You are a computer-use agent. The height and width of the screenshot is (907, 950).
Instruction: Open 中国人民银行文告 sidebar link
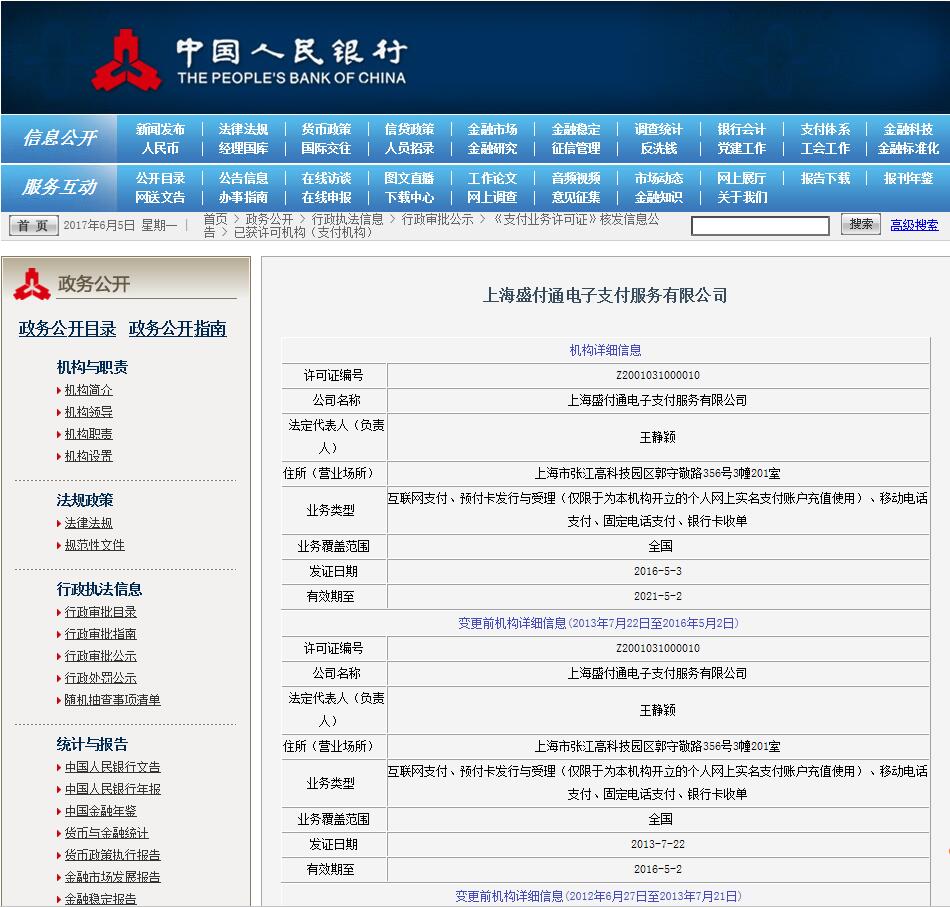(113, 767)
